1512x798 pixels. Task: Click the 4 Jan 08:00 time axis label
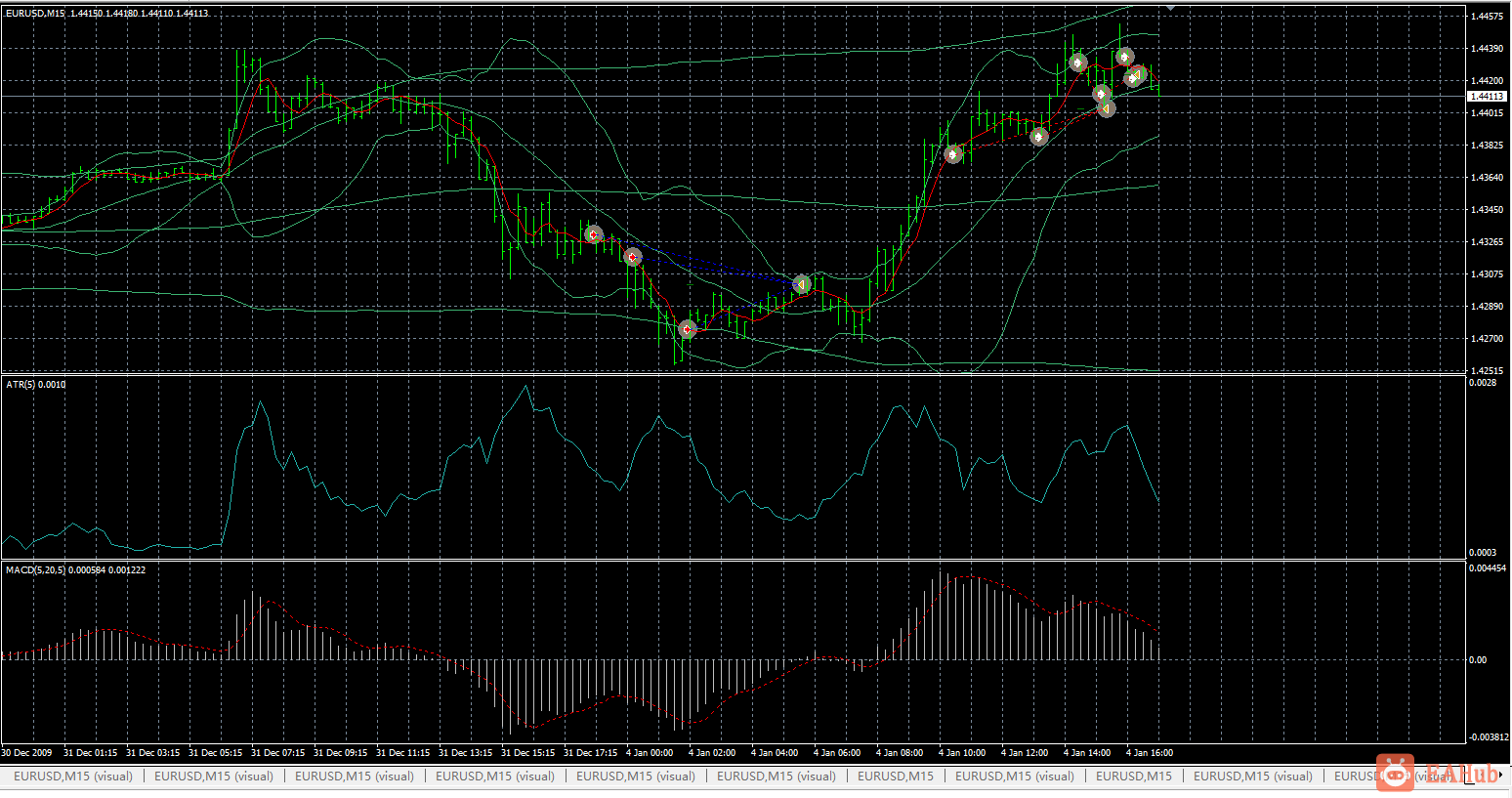pyautogui.click(x=899, y=753)
